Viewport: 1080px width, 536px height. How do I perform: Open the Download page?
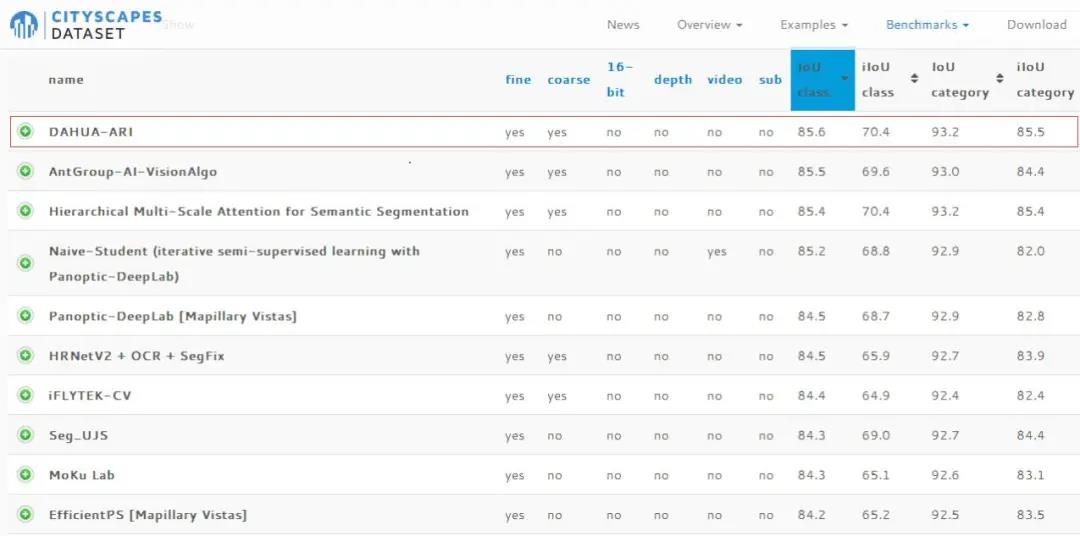tap(1036, 25)
